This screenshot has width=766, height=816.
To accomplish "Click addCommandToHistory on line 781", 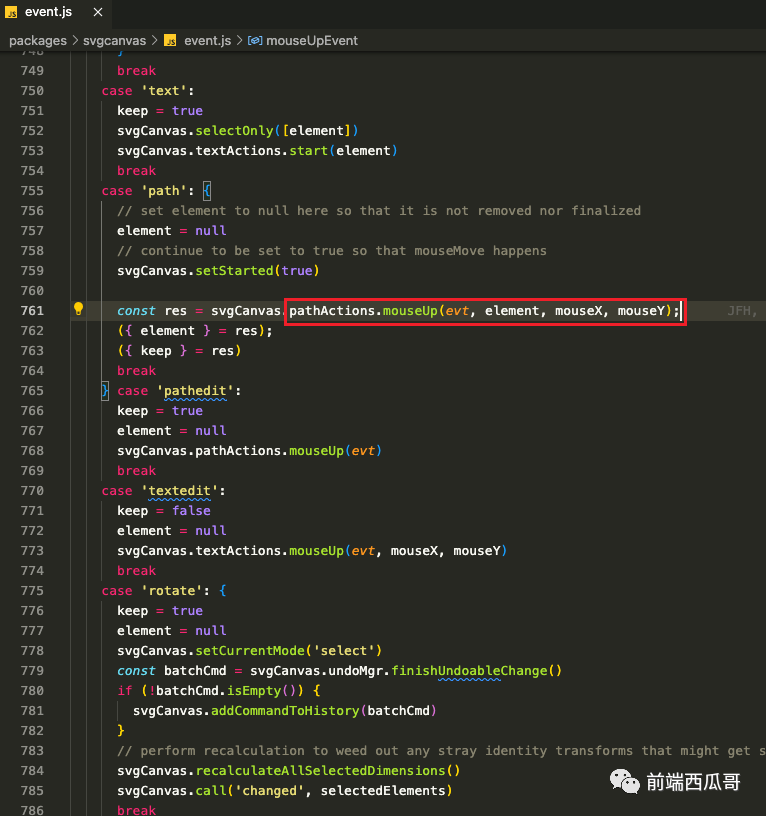I will 285,711.
